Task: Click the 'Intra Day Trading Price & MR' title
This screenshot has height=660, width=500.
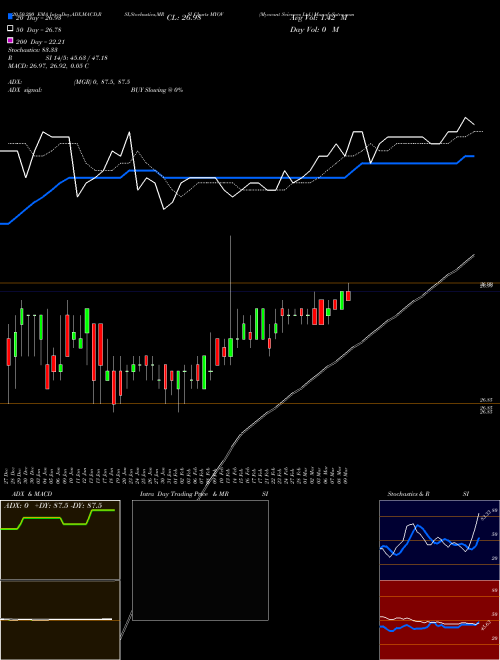Action: click(x=184, y=494)
